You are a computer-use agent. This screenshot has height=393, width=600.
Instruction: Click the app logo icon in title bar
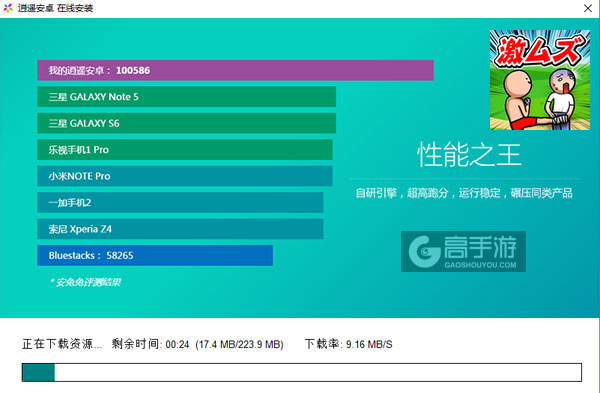pyautogui.click(x=8, y=8)
